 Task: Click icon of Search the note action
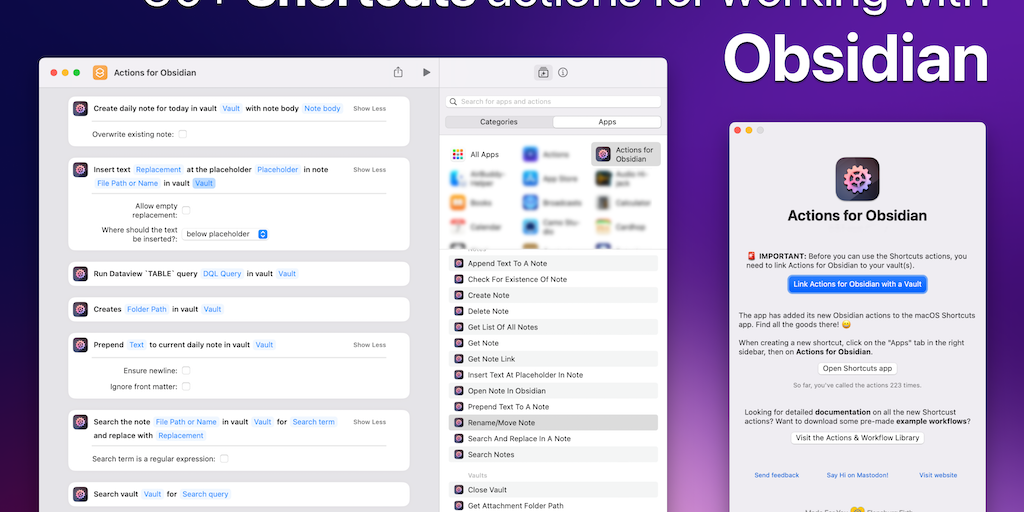pyautogui.click(x=80, y=422)
